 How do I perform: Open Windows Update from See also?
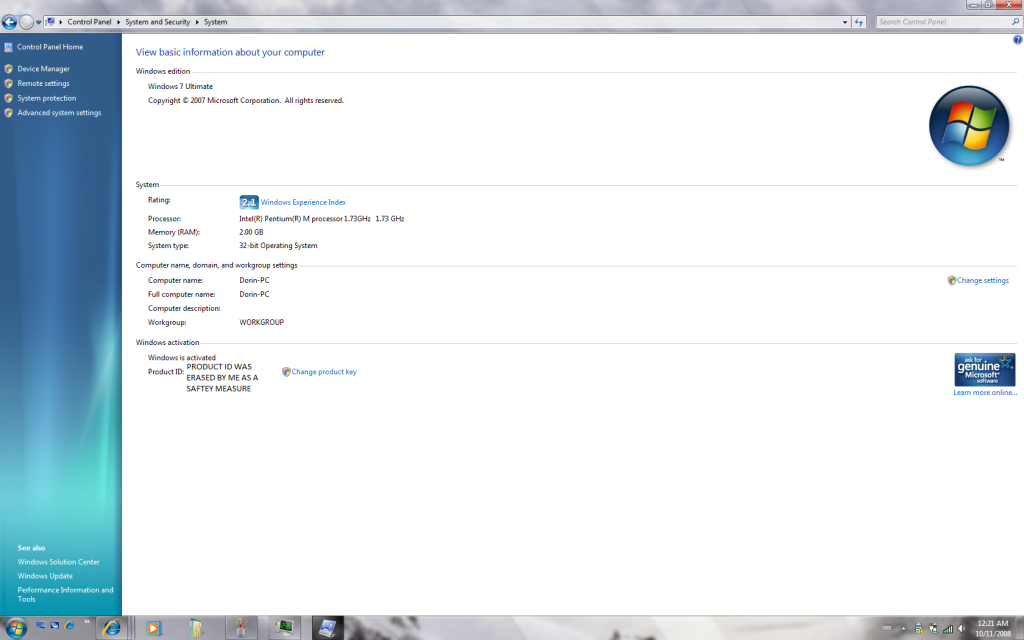coord(45,576)
